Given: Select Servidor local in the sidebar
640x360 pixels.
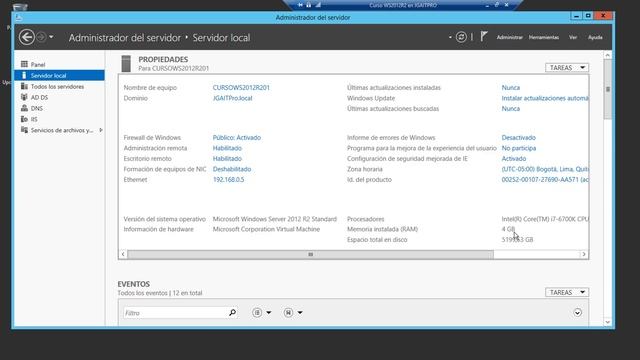Looking at the screenshot, I should [60, 76].
